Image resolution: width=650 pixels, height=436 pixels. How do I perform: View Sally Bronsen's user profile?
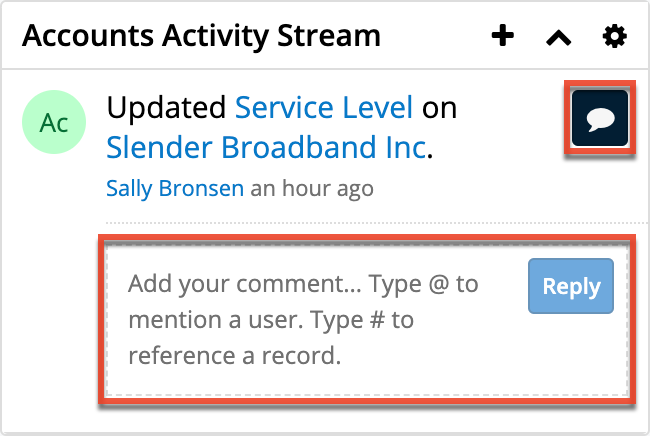point(174,188)
